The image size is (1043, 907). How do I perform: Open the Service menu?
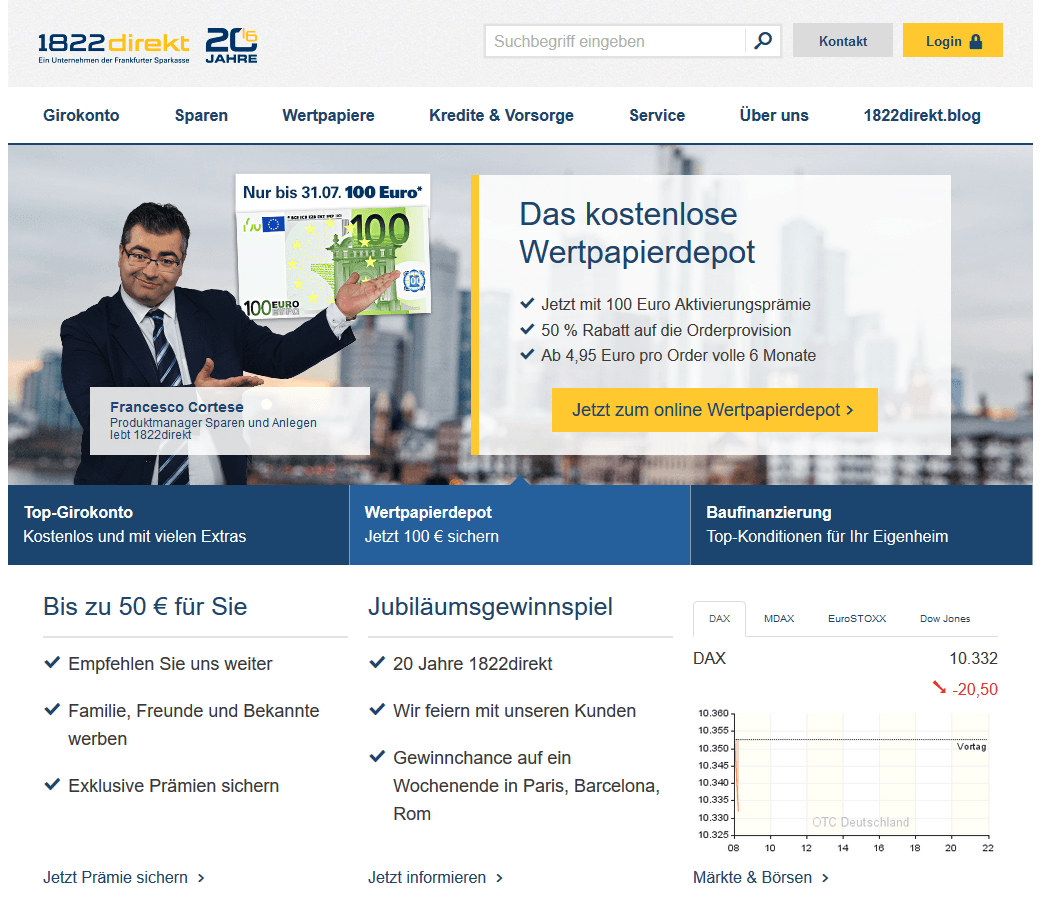click(657, 116)
